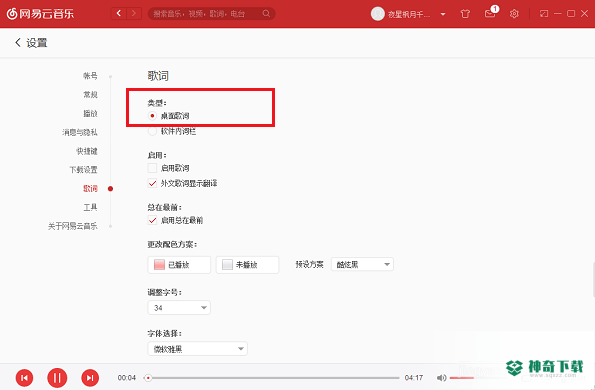Return from 设置 using back chevron

click(x=18, y=42)
